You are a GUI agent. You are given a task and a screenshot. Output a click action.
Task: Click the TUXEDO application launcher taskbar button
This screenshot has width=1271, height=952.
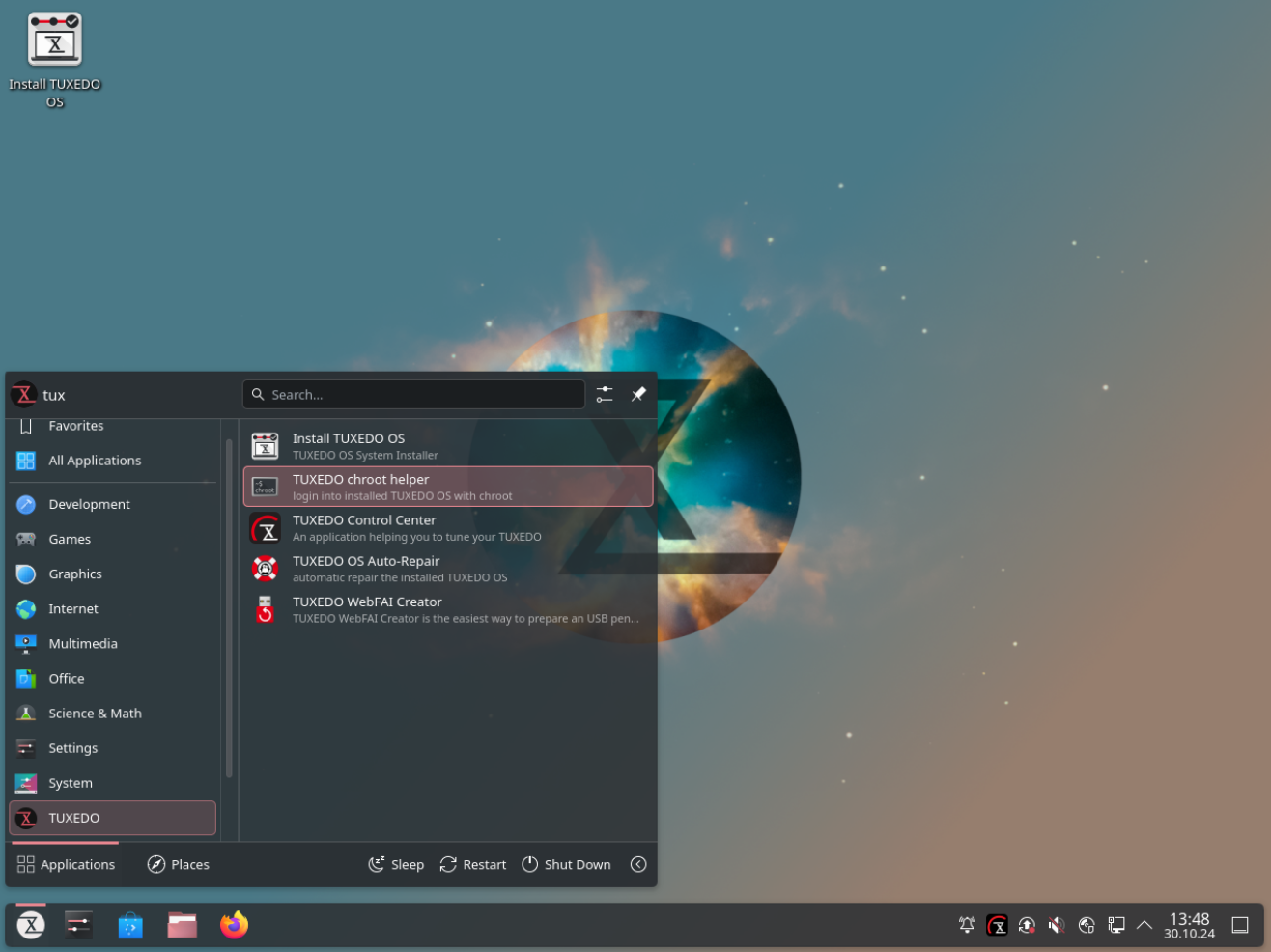[31, 925]
